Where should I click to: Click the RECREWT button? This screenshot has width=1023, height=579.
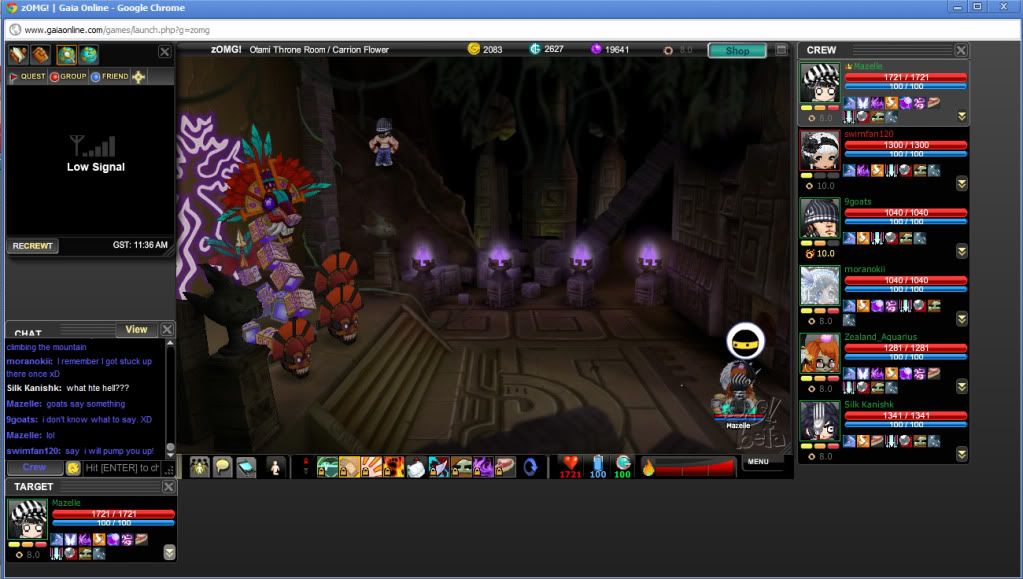33,245
